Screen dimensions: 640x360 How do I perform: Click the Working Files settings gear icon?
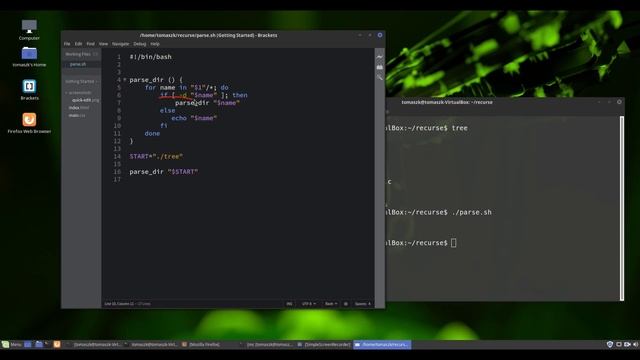point(96,54)
